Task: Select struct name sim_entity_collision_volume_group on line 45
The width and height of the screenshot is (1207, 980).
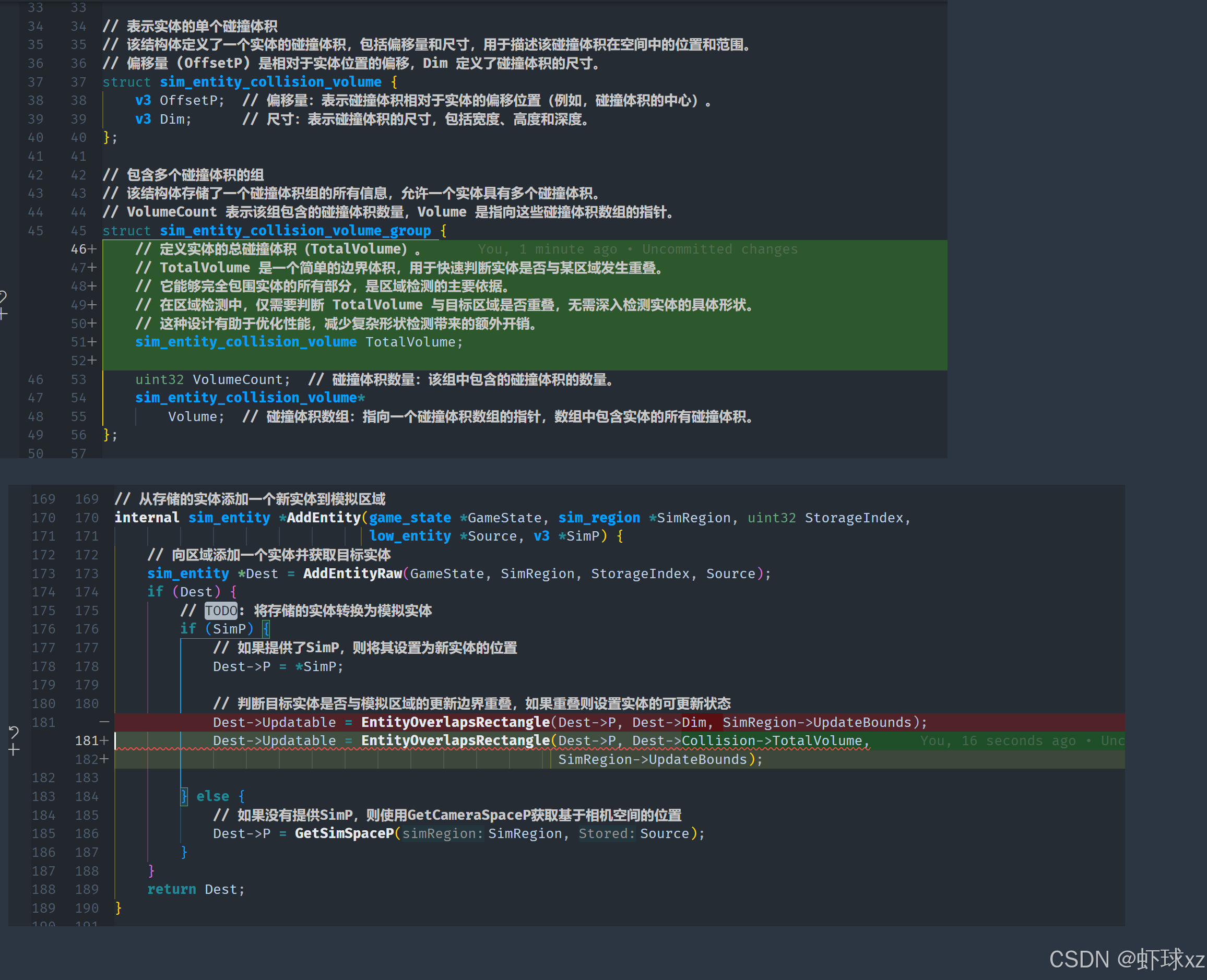Action: (x=295, y=230)
